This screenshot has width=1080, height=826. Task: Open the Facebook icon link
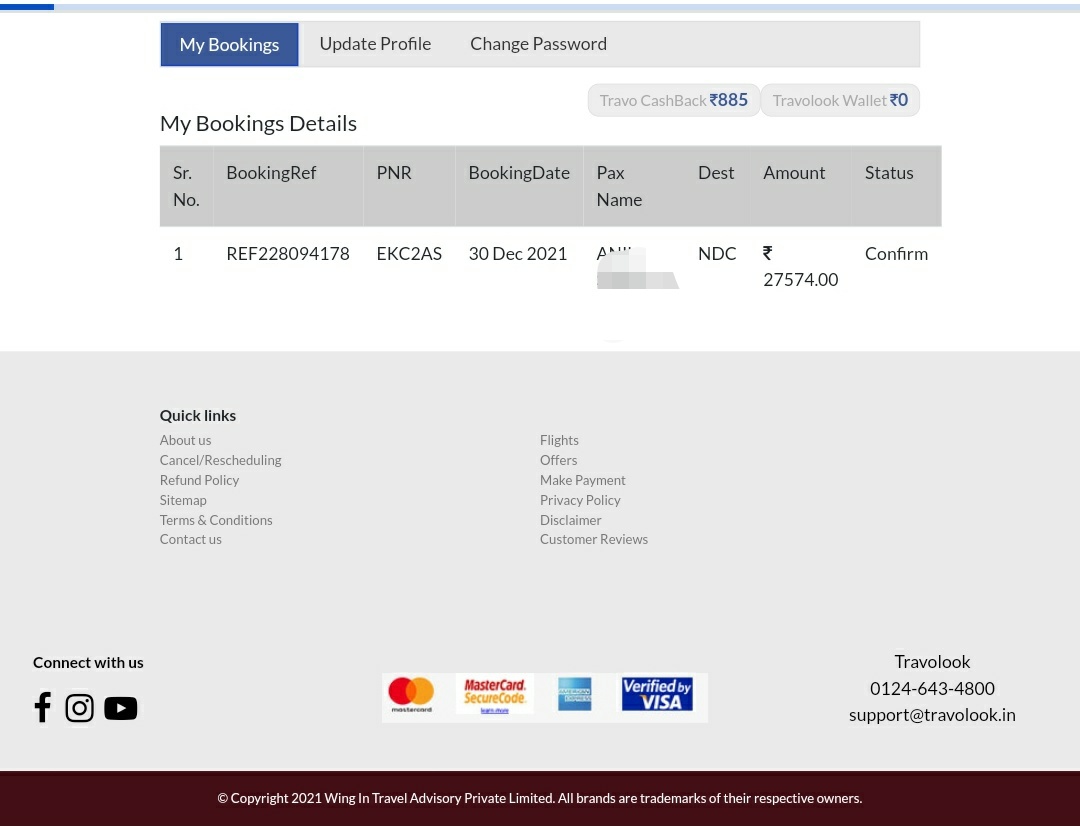tap(42, 707)
